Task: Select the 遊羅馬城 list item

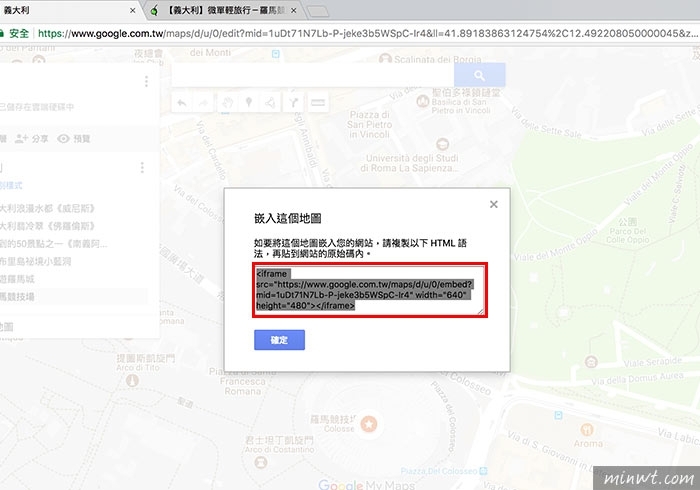Action: [17, 279]
